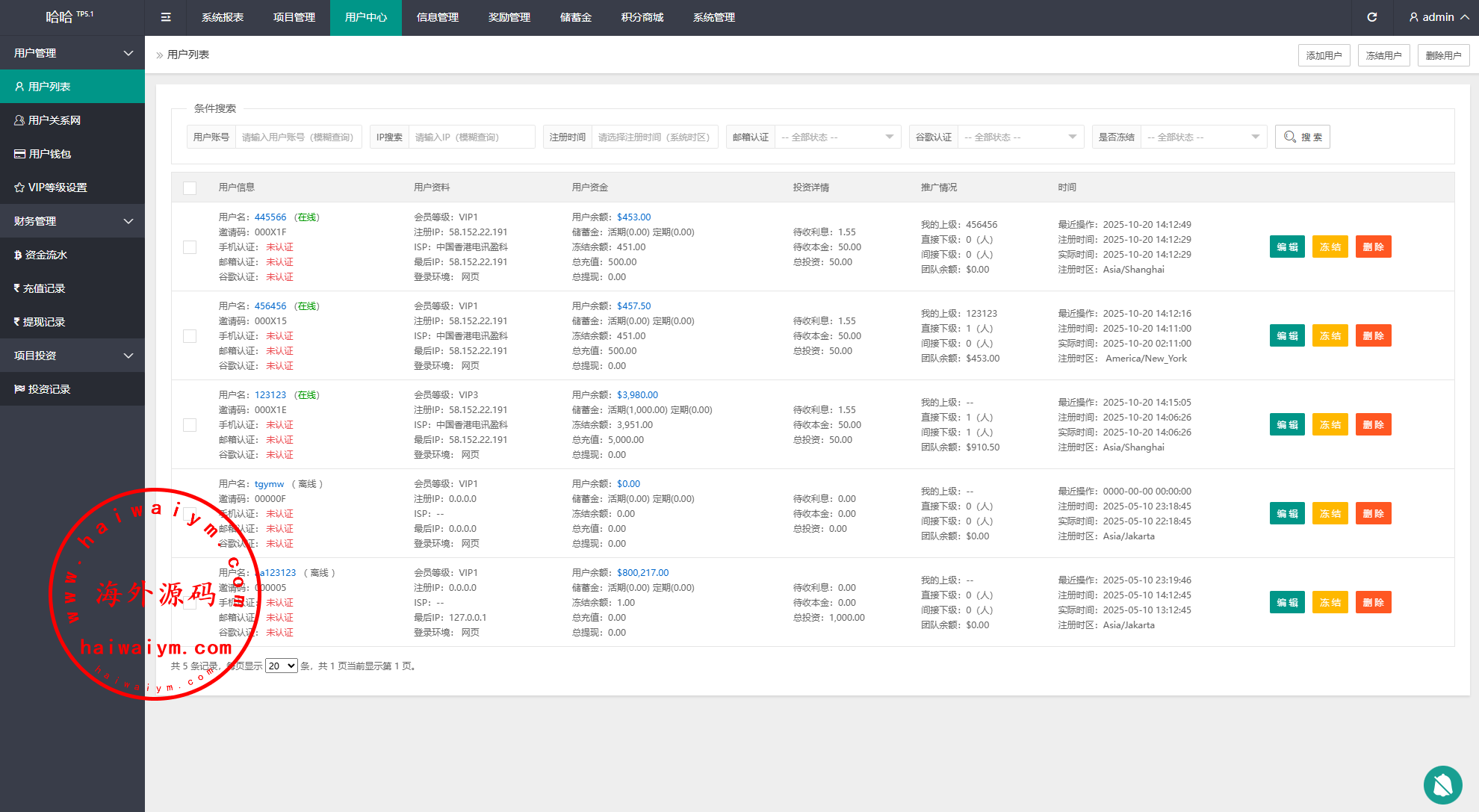The image size is (1479, 812).
Task: Open 用户关系网 from the sidebar
Action: [x=54, y=120]
